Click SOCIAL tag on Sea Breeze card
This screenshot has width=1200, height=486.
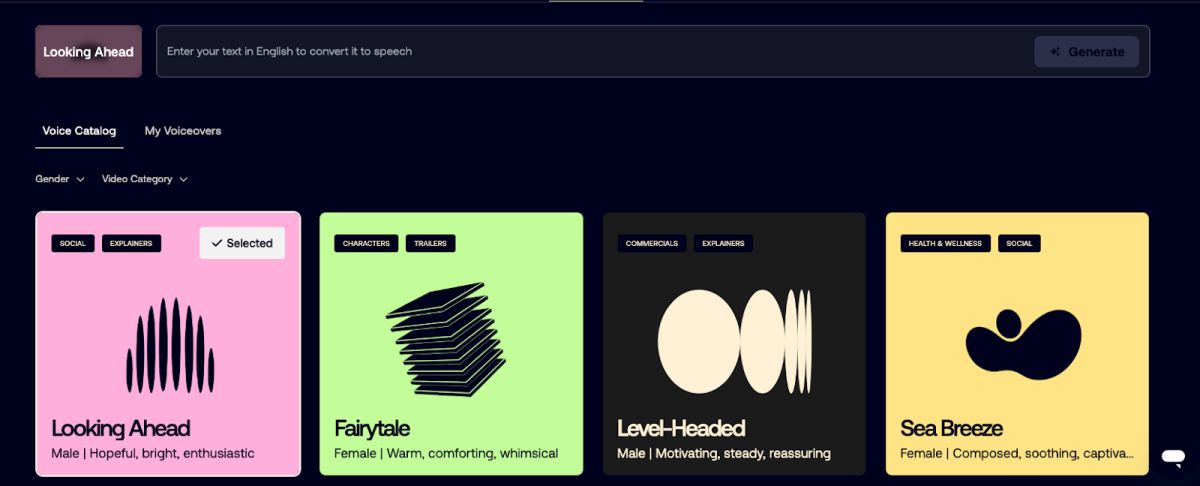click(1019, 243)
